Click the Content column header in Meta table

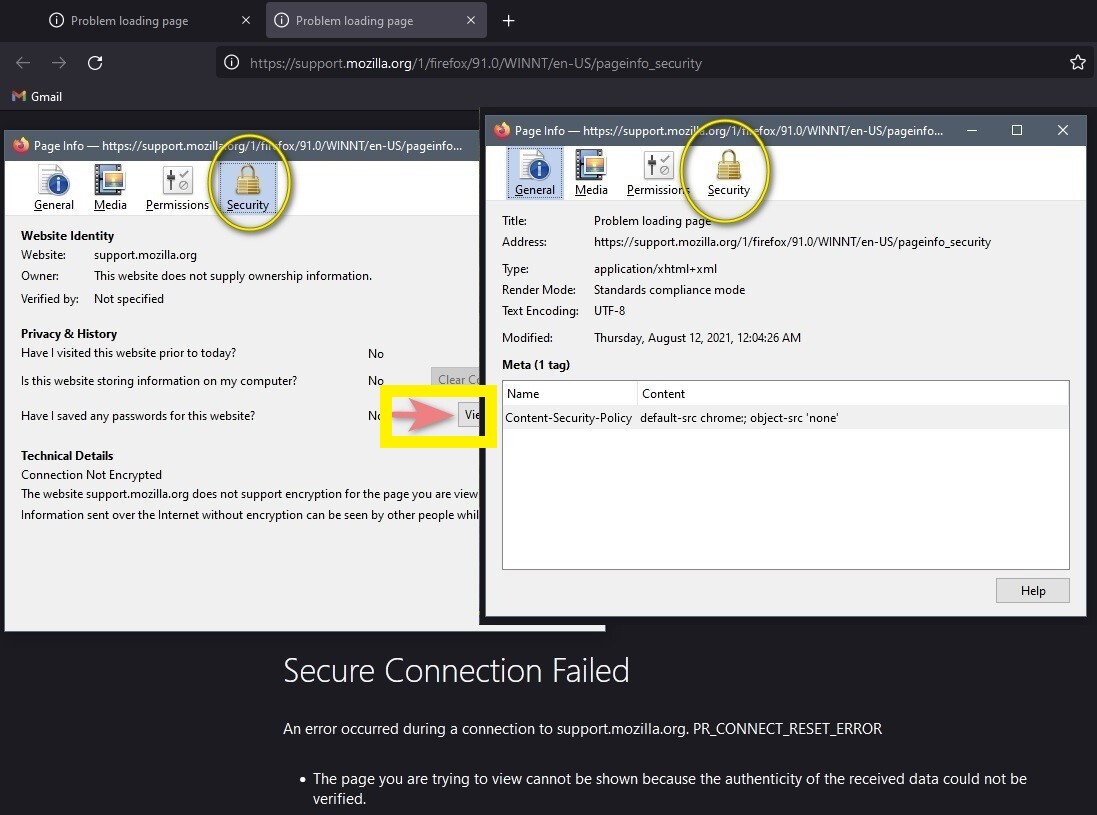(x=853, y=393)
